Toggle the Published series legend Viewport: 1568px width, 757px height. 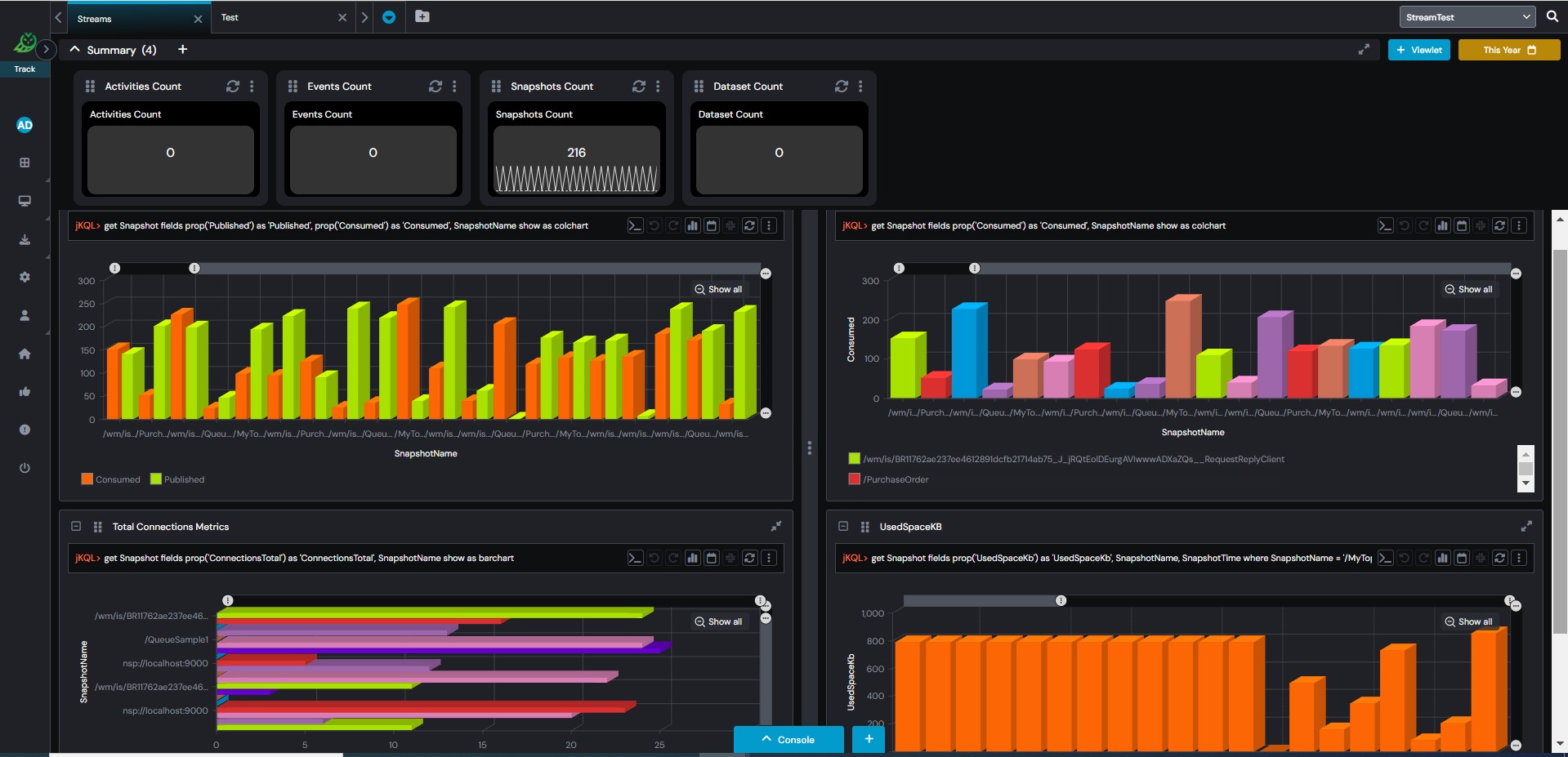click(x=177, y=479)
